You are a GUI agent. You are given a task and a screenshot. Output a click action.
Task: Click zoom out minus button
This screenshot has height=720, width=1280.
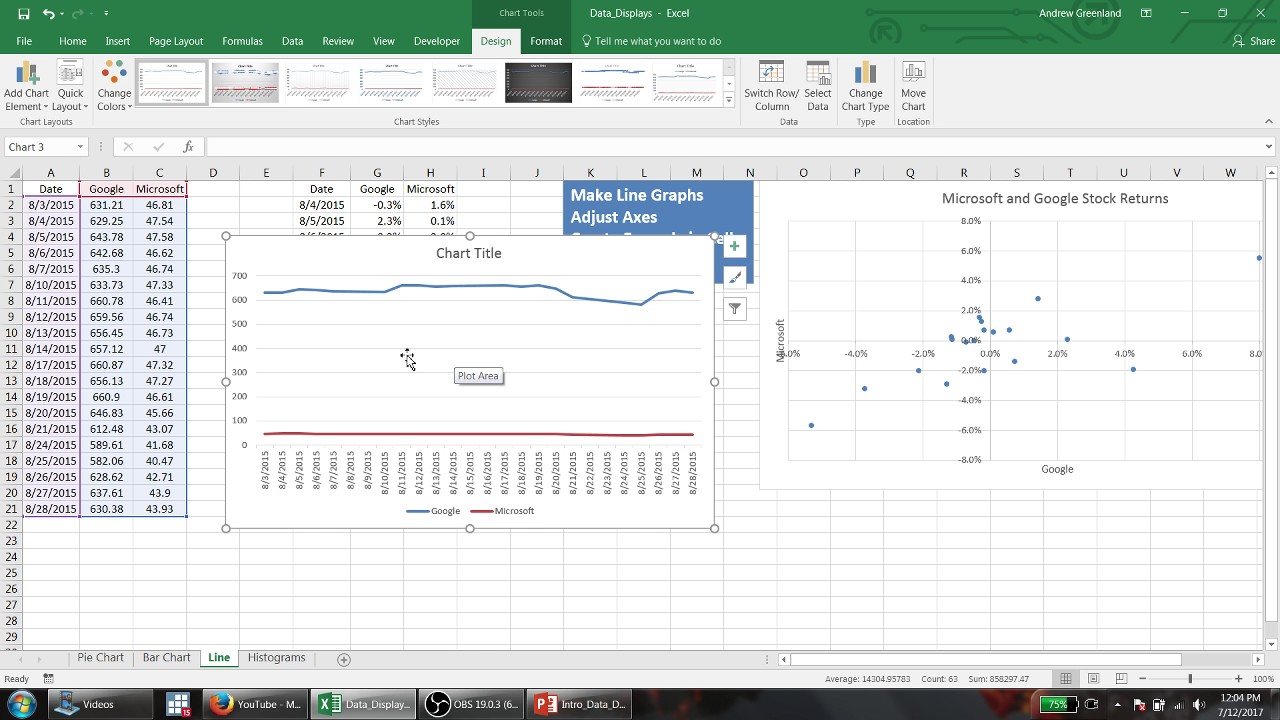point(1143,679)
